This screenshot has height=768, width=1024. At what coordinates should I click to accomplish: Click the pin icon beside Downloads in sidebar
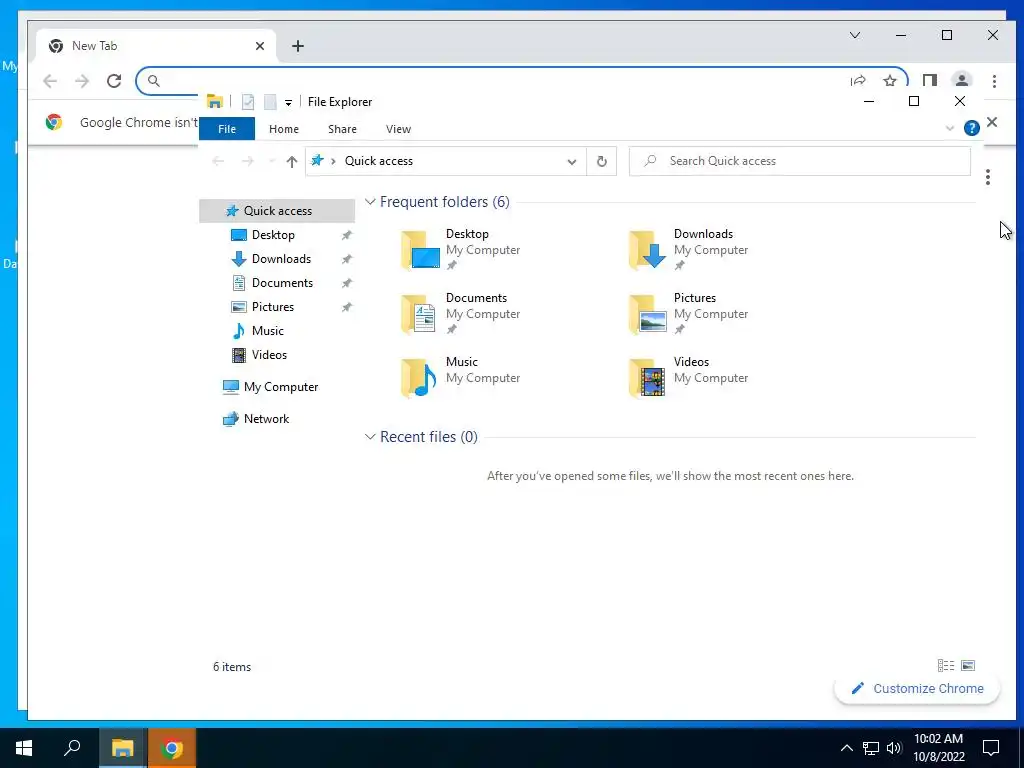tap(347, 259)
